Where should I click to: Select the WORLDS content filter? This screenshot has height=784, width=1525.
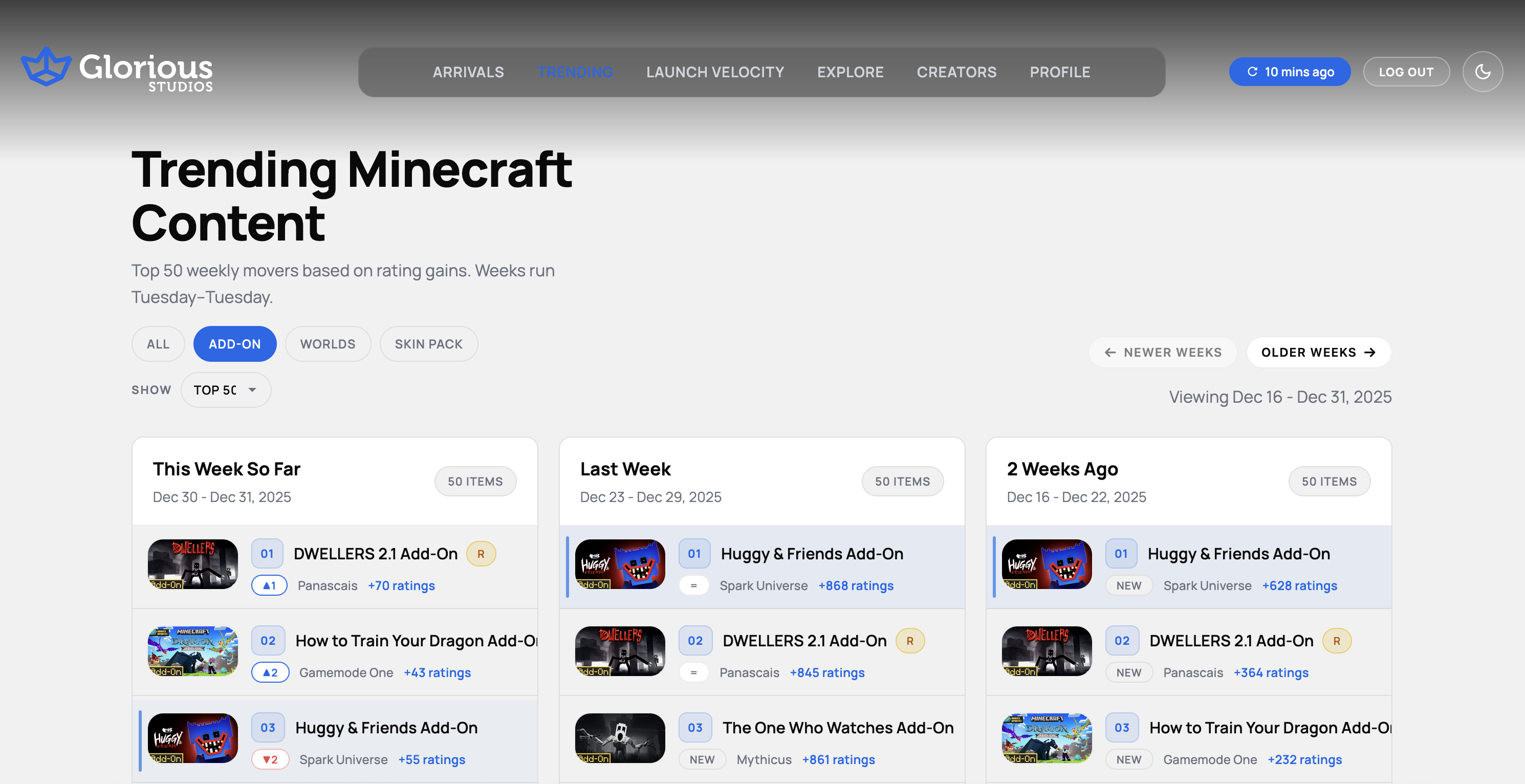coord(328,343)
